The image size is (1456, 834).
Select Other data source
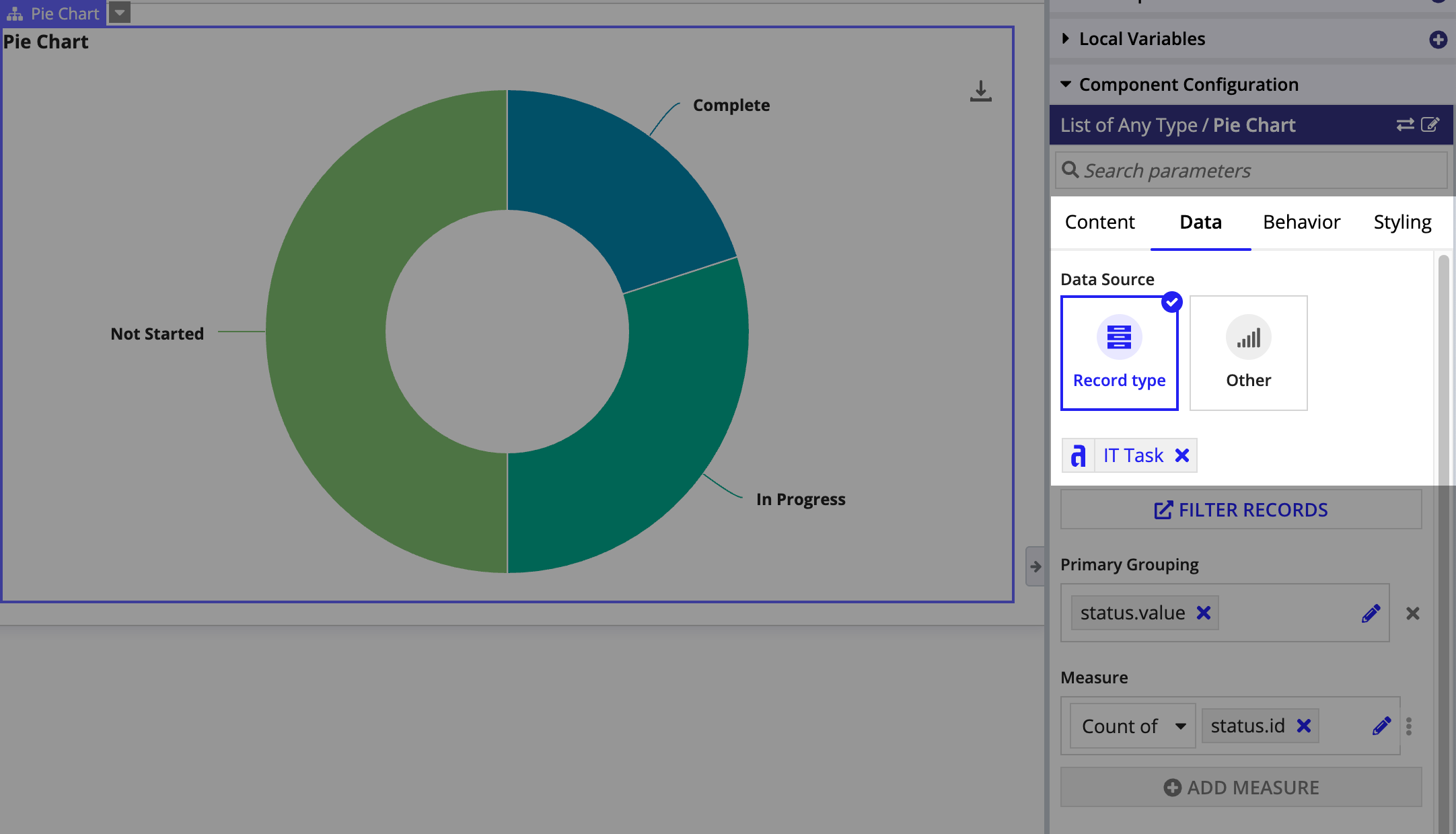click(x=1249, y=353)
